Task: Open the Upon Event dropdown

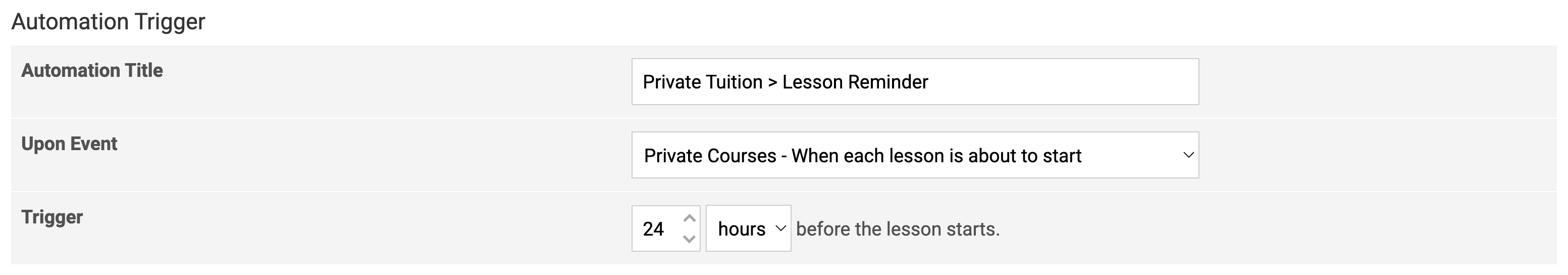Action: click(914, 156)
